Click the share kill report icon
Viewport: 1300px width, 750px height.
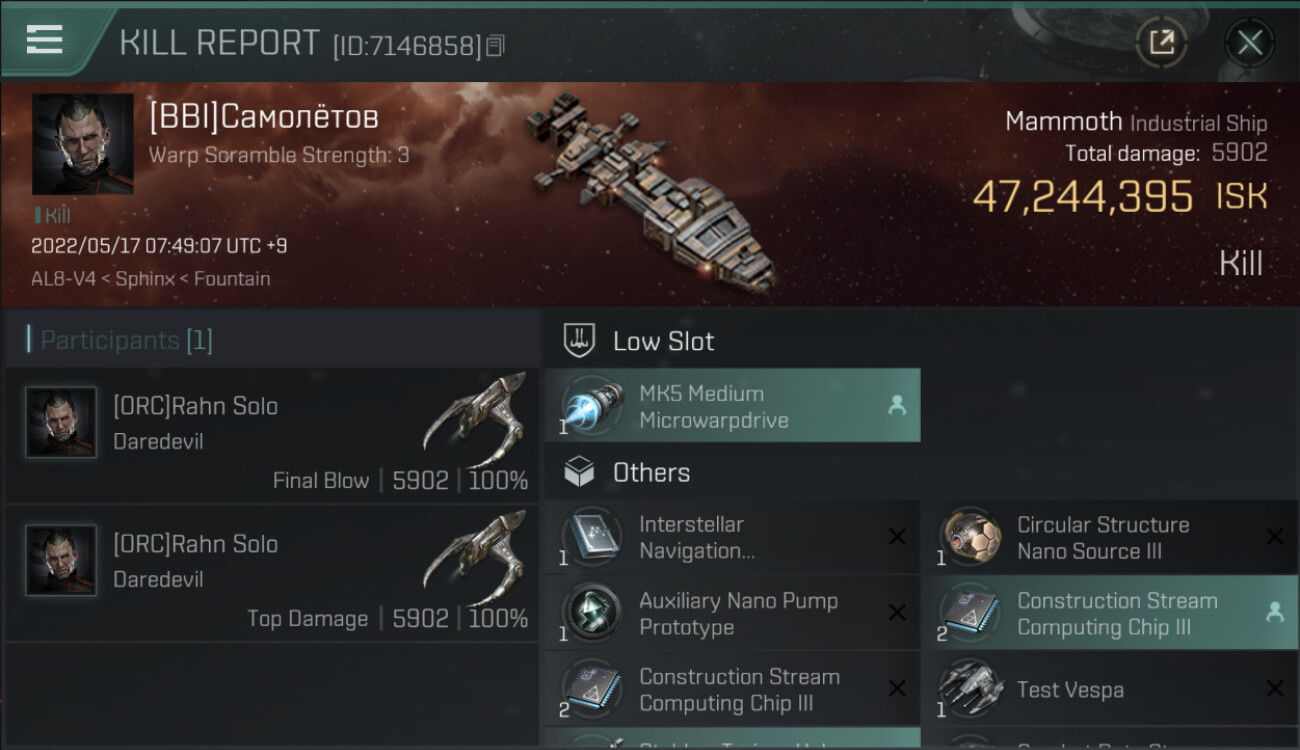click(x=1161, y=42)
